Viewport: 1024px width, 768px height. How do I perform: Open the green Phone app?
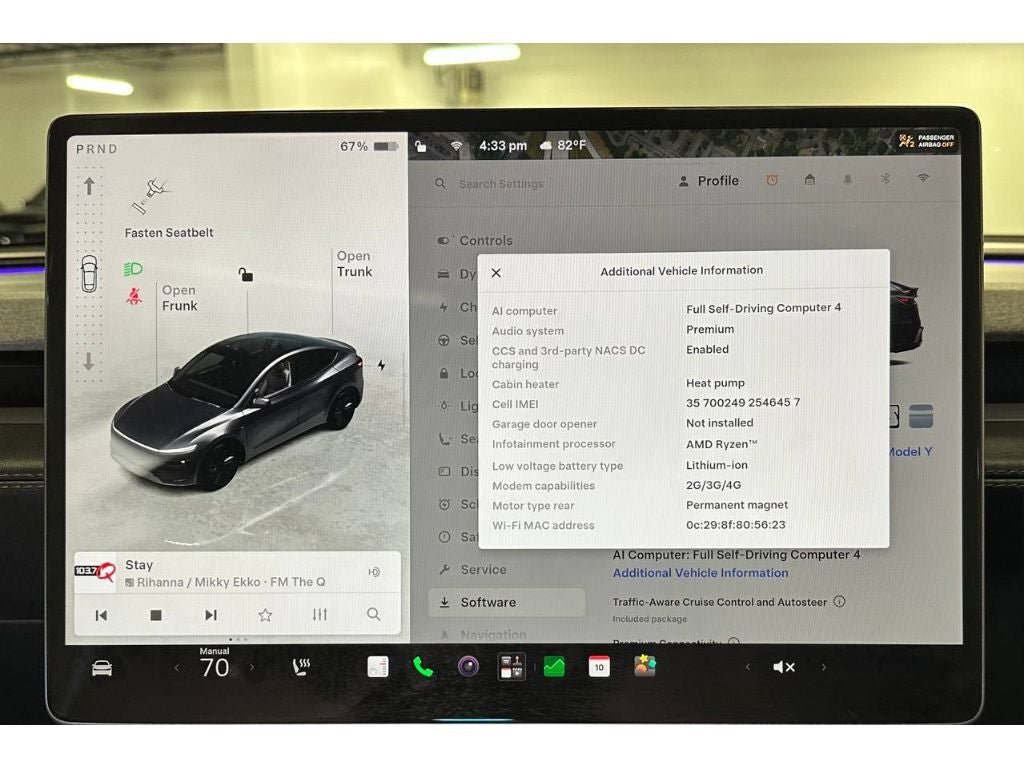tap(423, 667)
